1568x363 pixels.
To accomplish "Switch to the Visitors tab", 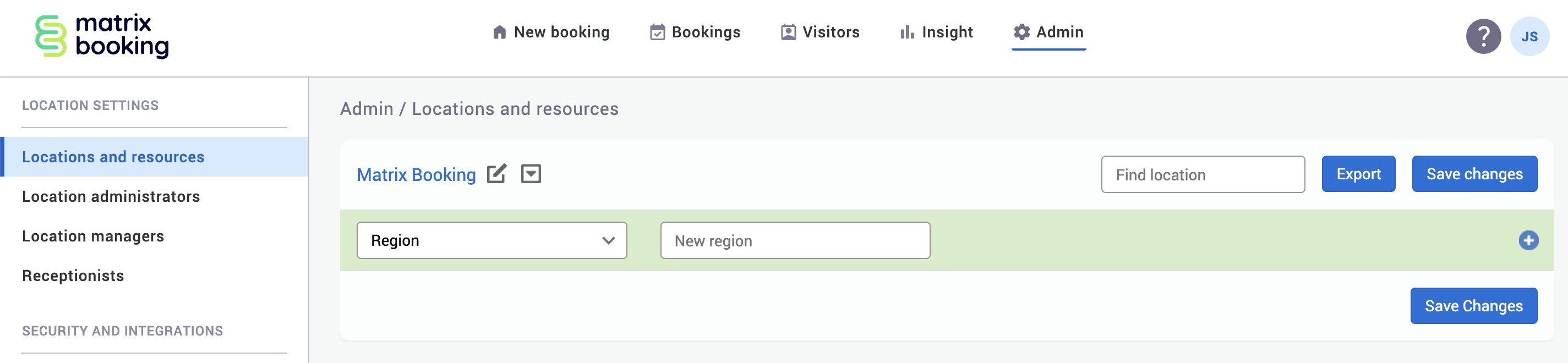I will 820,32.
